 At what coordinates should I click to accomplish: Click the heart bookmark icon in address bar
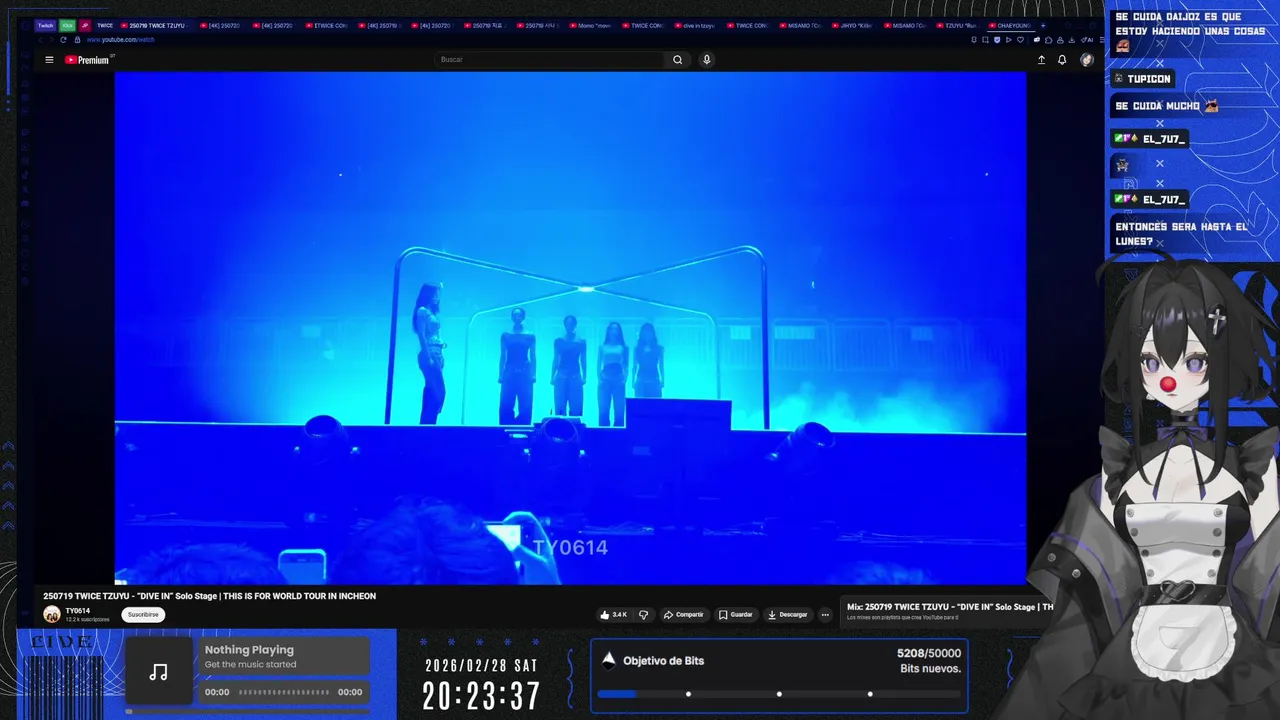point(1020,40)
